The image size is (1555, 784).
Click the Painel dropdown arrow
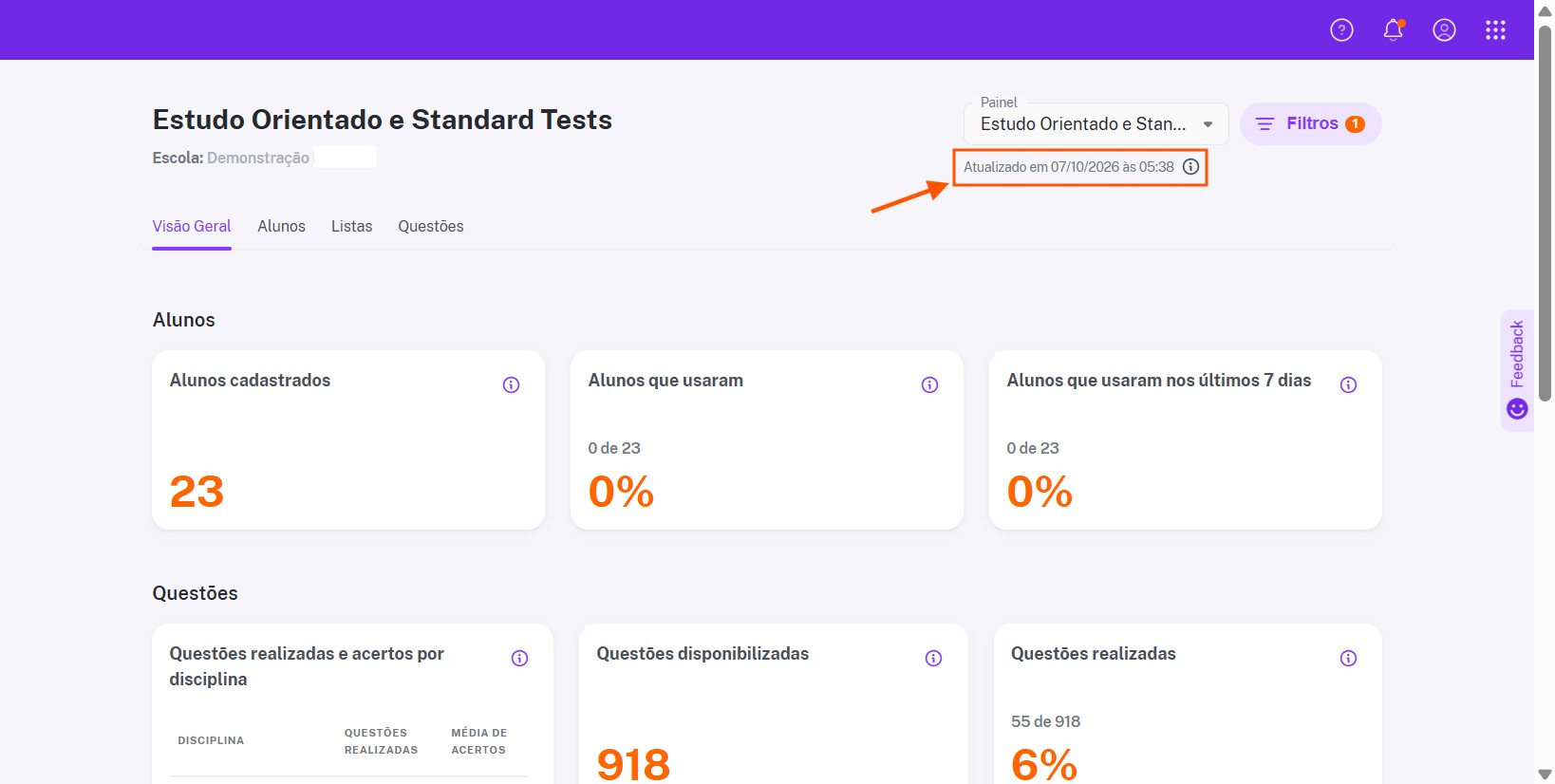[1208, 124]
